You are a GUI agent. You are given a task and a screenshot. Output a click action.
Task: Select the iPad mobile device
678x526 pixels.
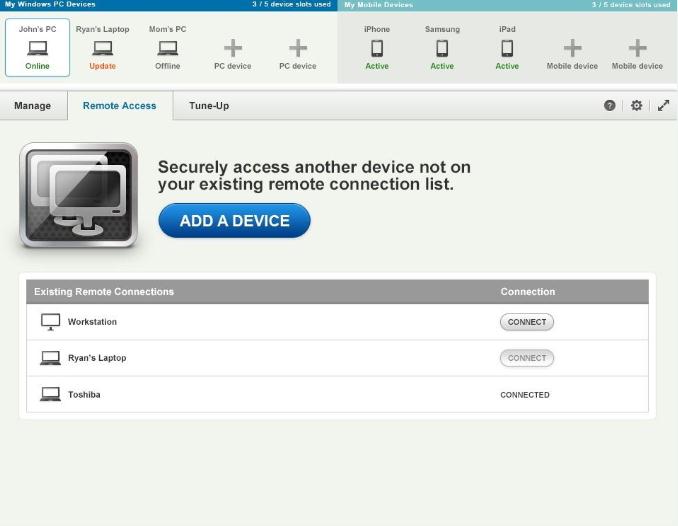pyautogui.click(x=507, y=48)
